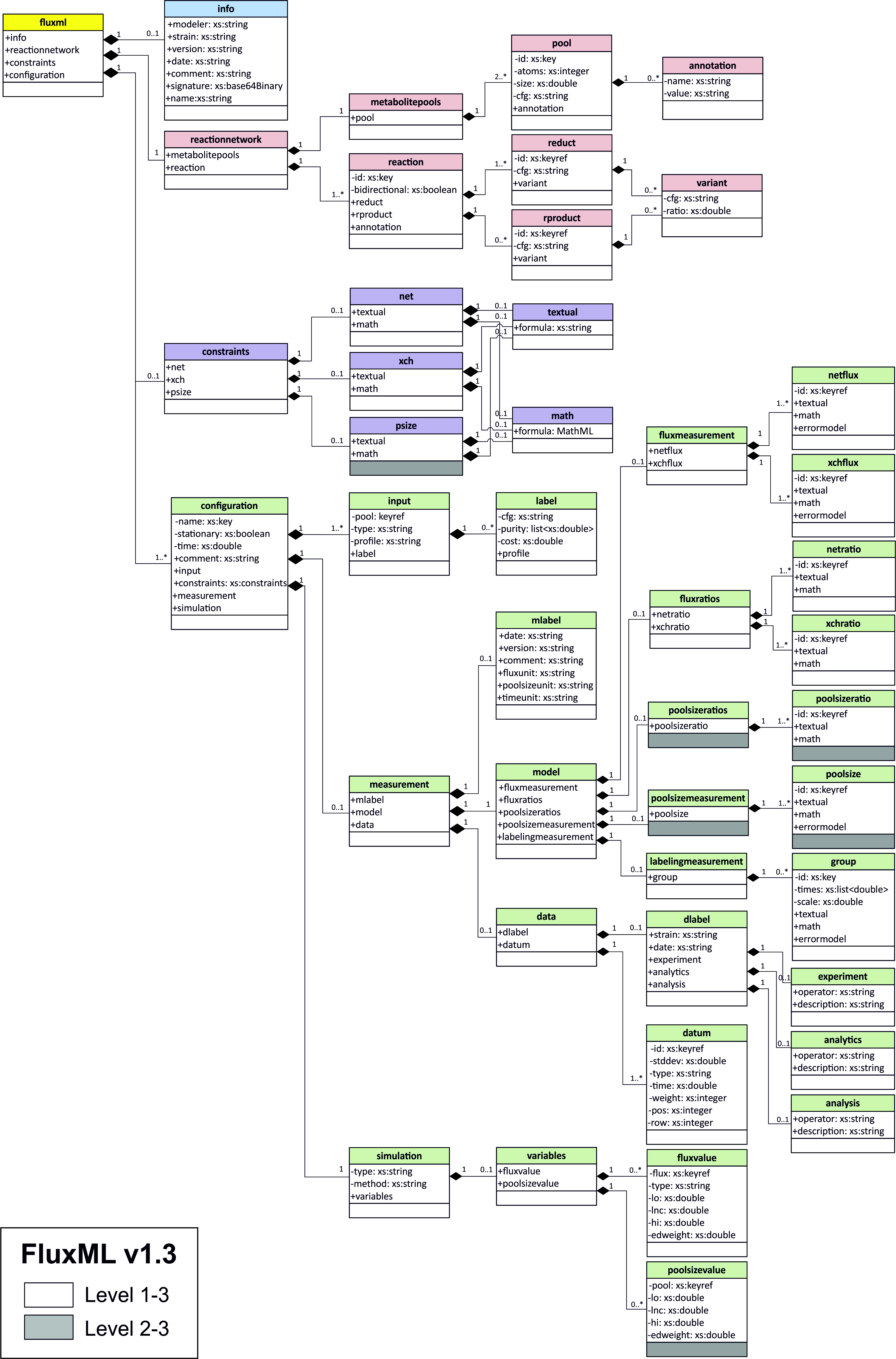The width and height of the screenshot is (896, 1359).
Task: Click the gray compartment of psize class
Action: point(406,468)
